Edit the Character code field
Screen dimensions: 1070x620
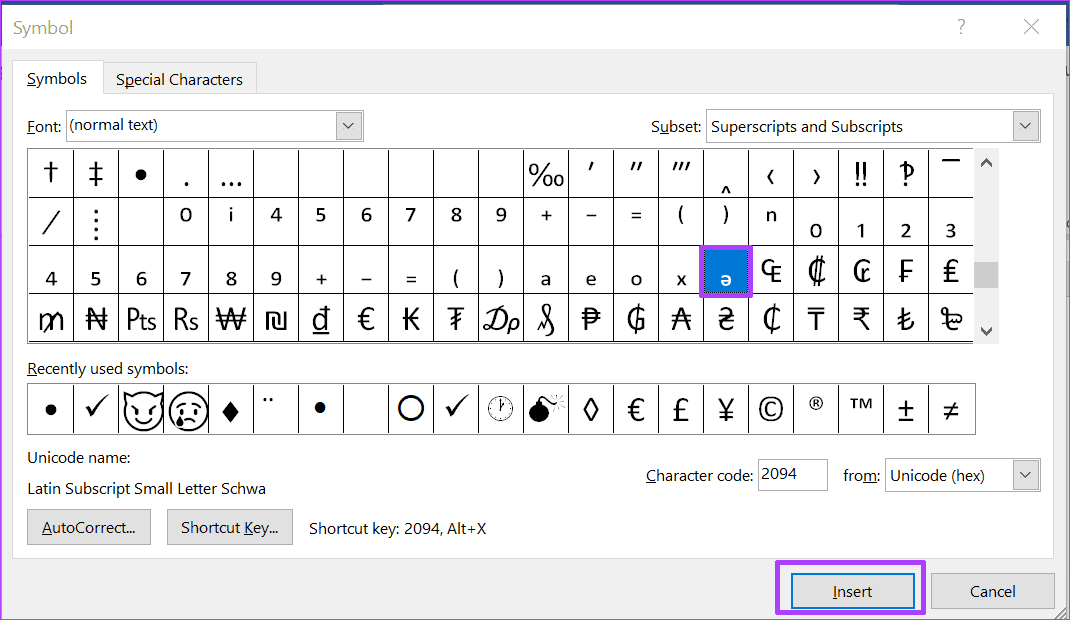tap(792, 475)
